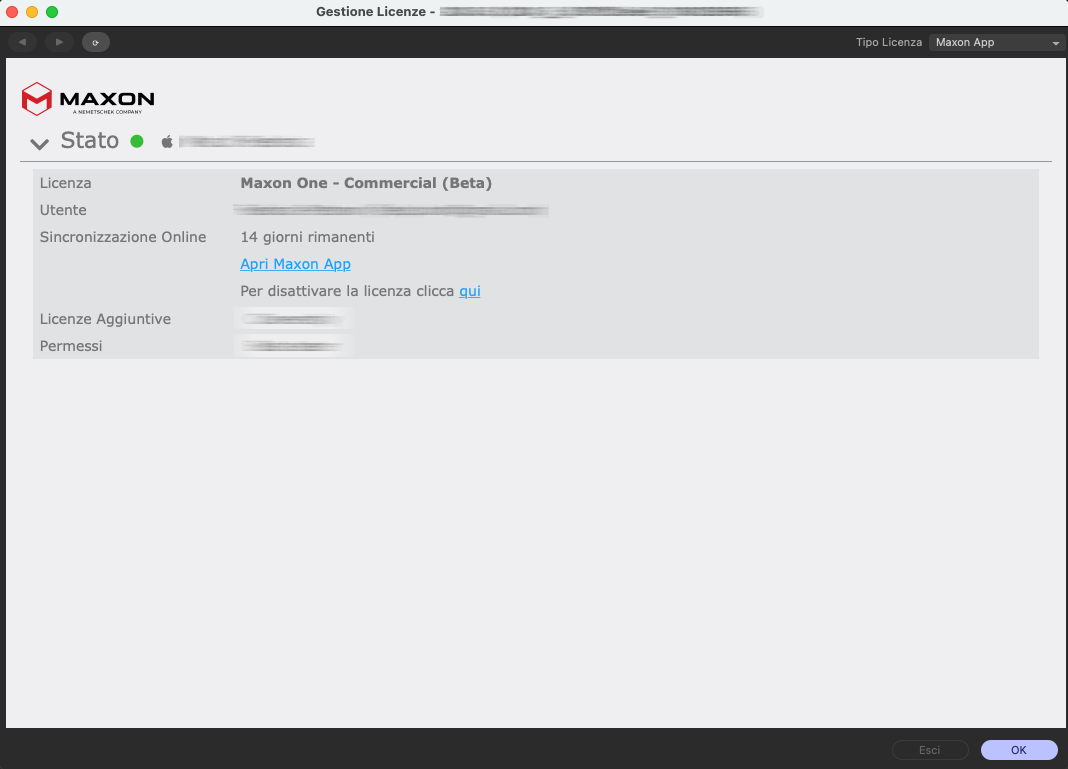Image resolution: width=1068 pixels, height=769 pixels.
Task: Confirm with the OK button
Action: point(1019,750)
